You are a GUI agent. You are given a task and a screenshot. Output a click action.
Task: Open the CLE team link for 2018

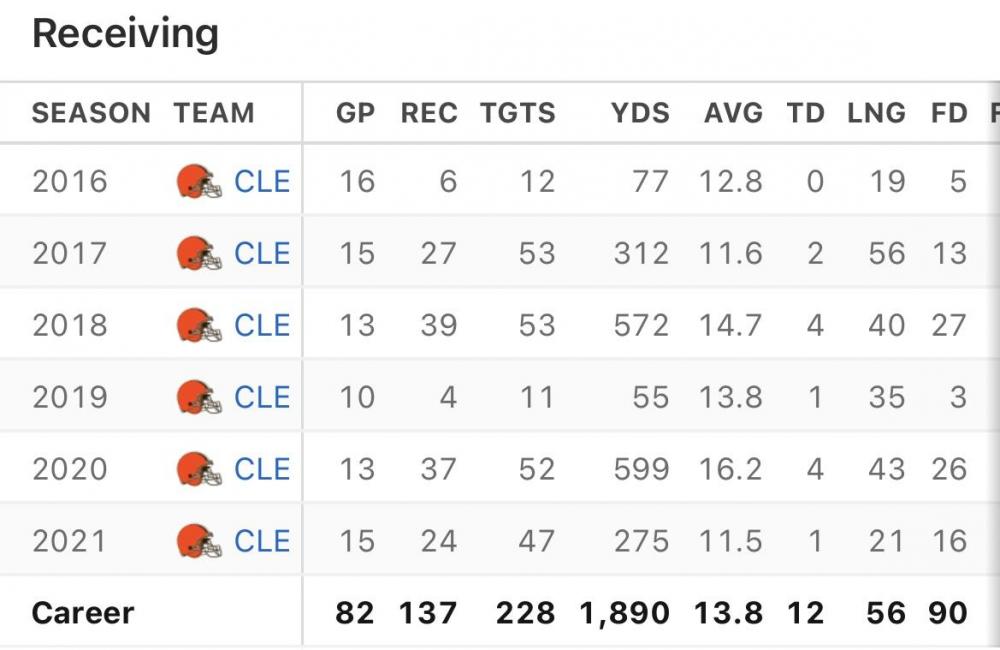coord(262,326)
